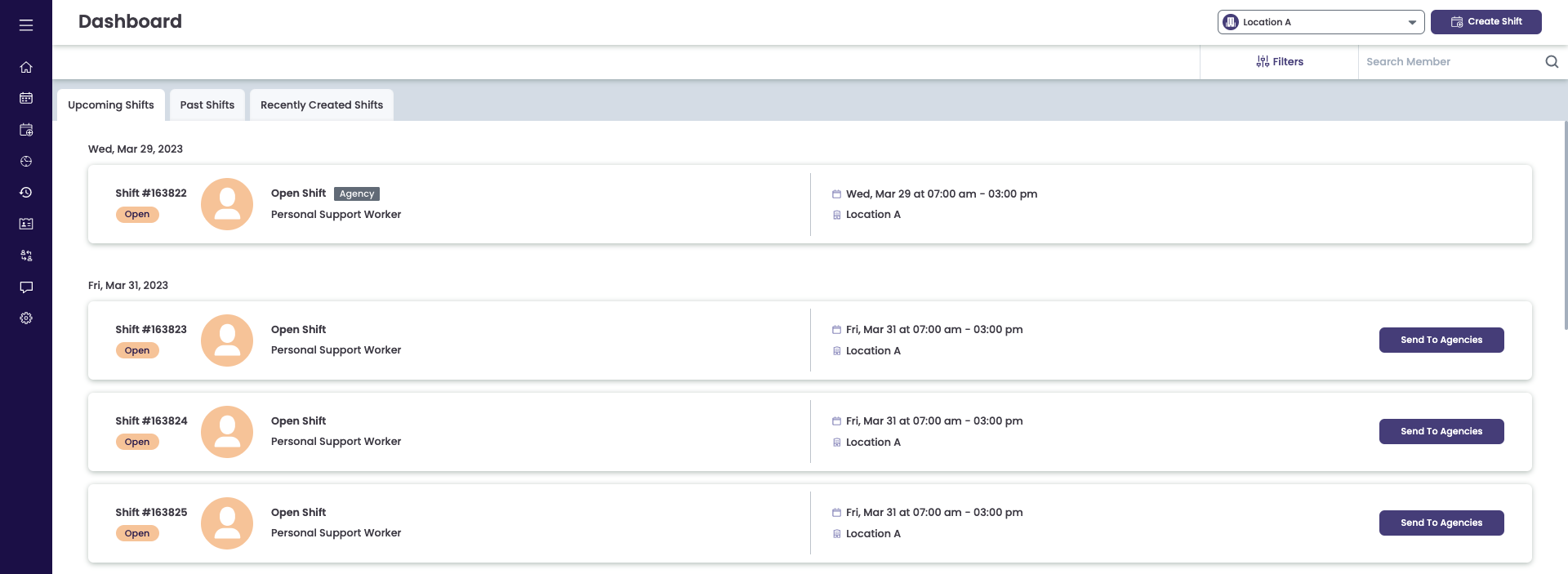Open the member swap icon in sidebar
This screenshot has width=1568, height=574.
coord(26,256)
